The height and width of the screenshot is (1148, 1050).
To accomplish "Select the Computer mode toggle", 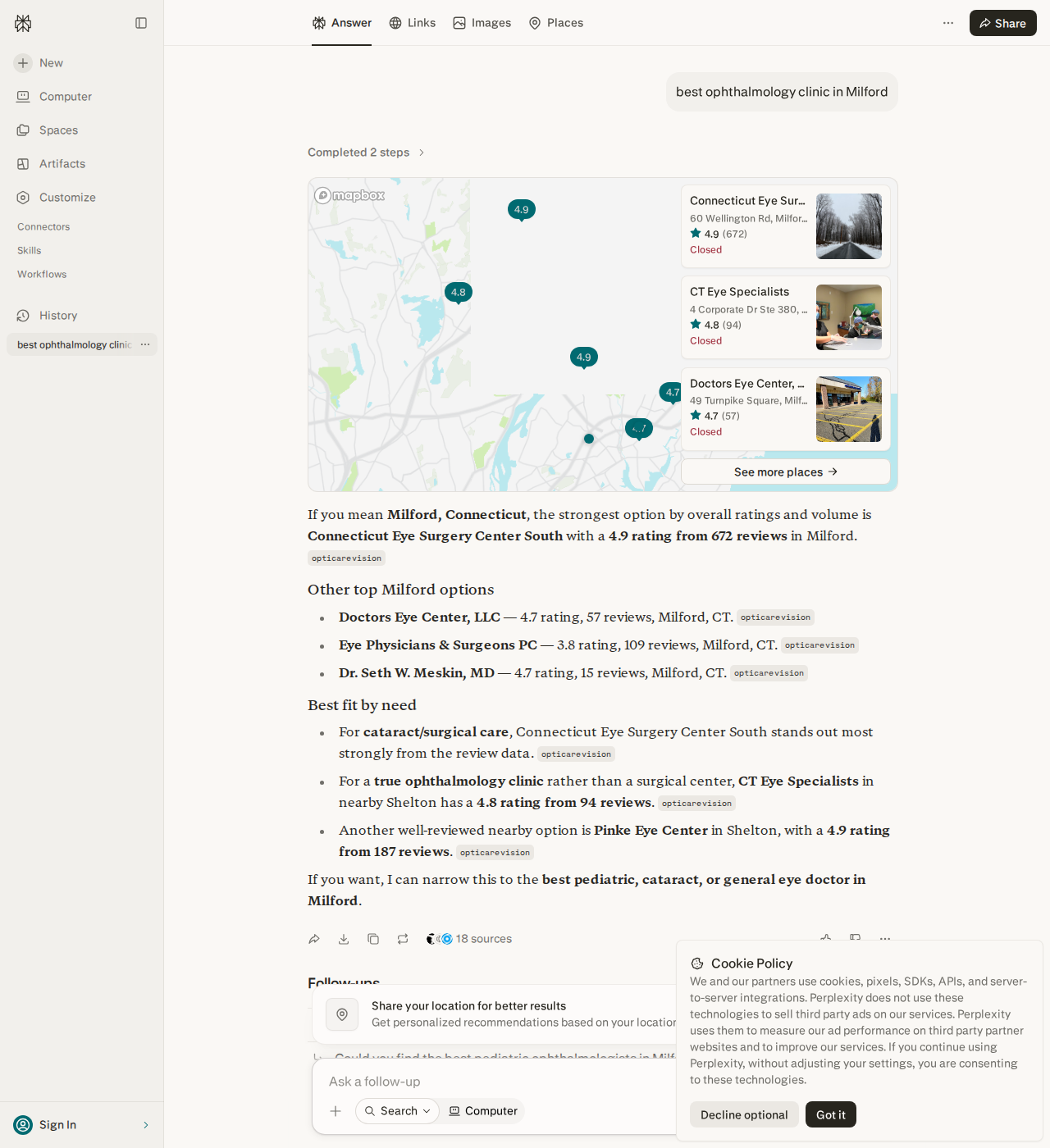I will tap(483, 1111).
